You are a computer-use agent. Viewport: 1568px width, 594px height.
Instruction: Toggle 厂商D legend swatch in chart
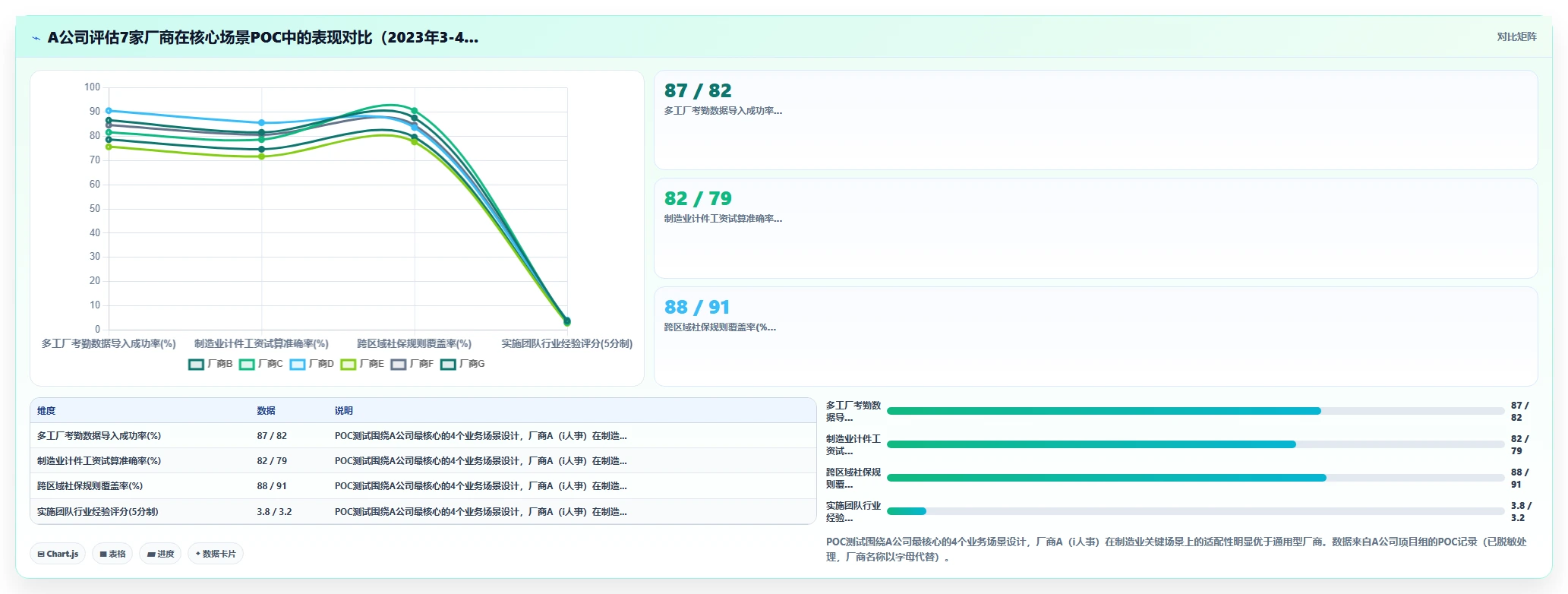click(x=298, y=365)
